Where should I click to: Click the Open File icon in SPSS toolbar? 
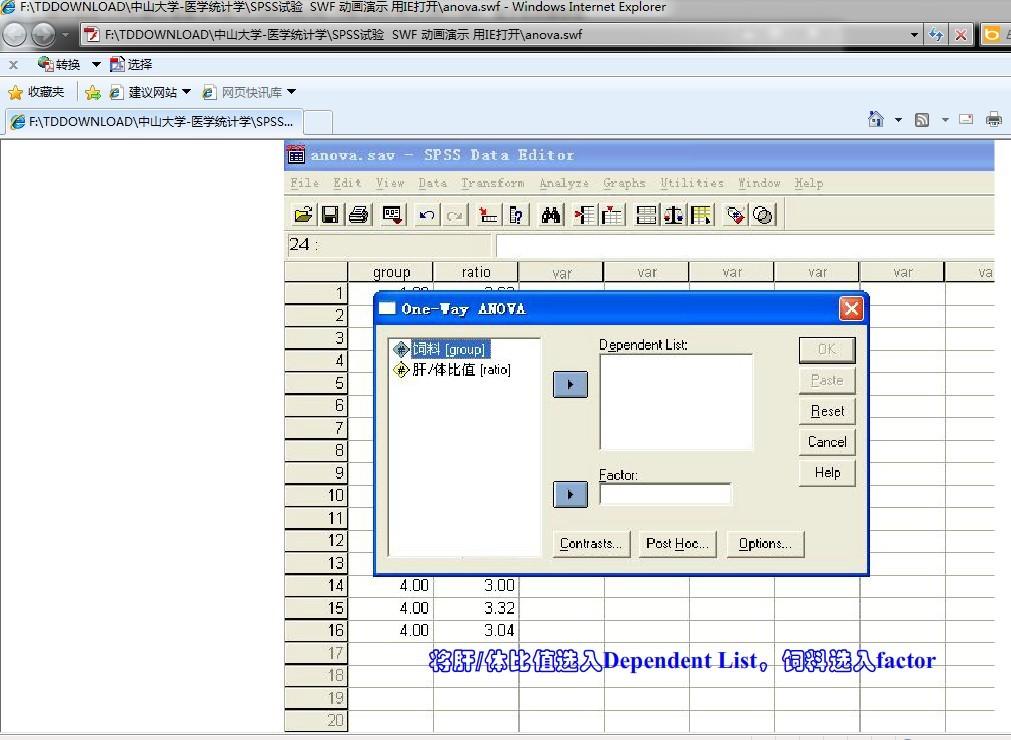[302, 215]
